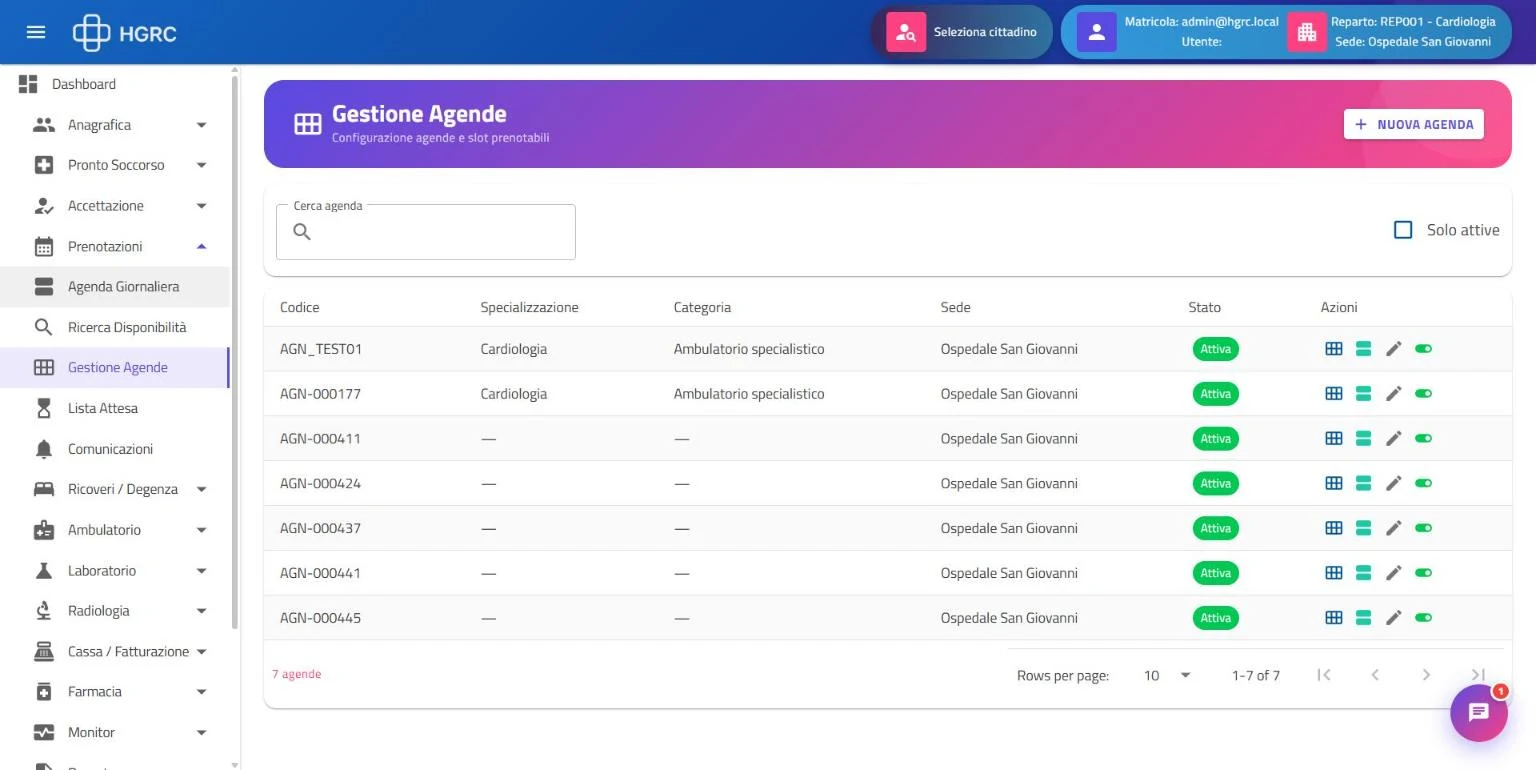The width and height of the screenshot is (1536, 770).
Task: Toggle active status of agenda AGN-000411
Action: coord(1424,438)
